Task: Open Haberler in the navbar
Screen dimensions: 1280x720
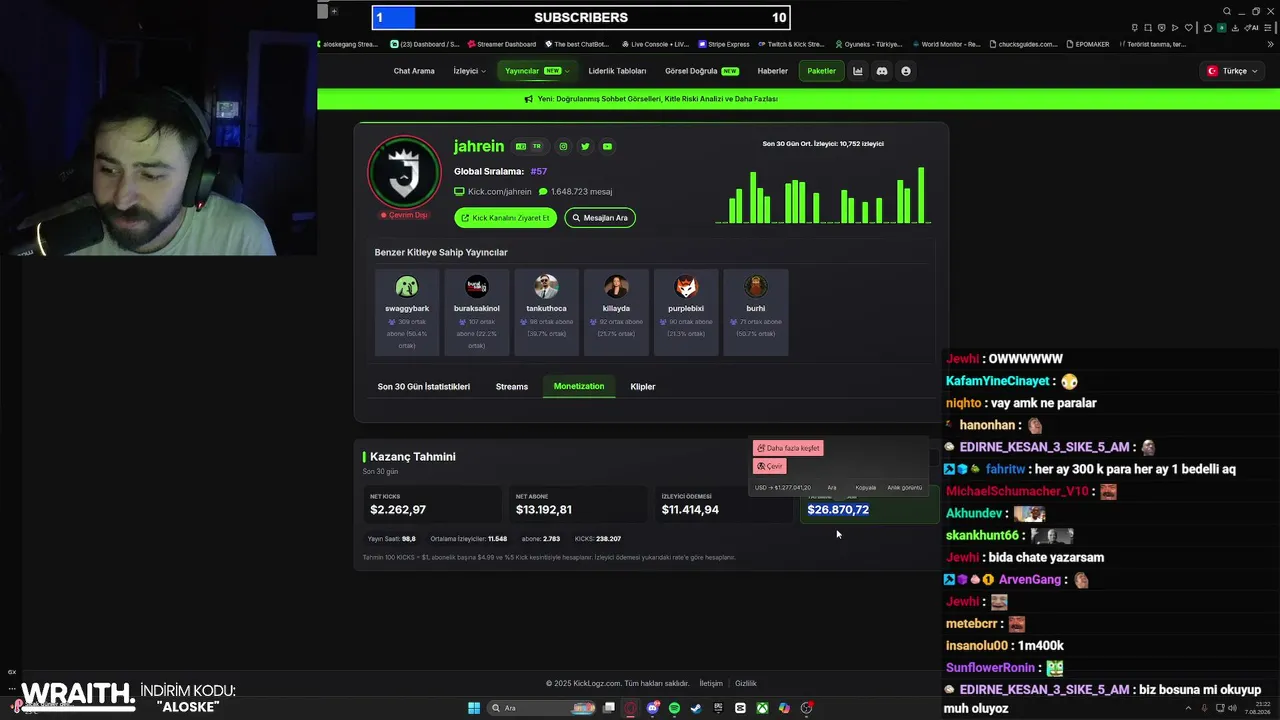Action: click(x=772, y=71)
